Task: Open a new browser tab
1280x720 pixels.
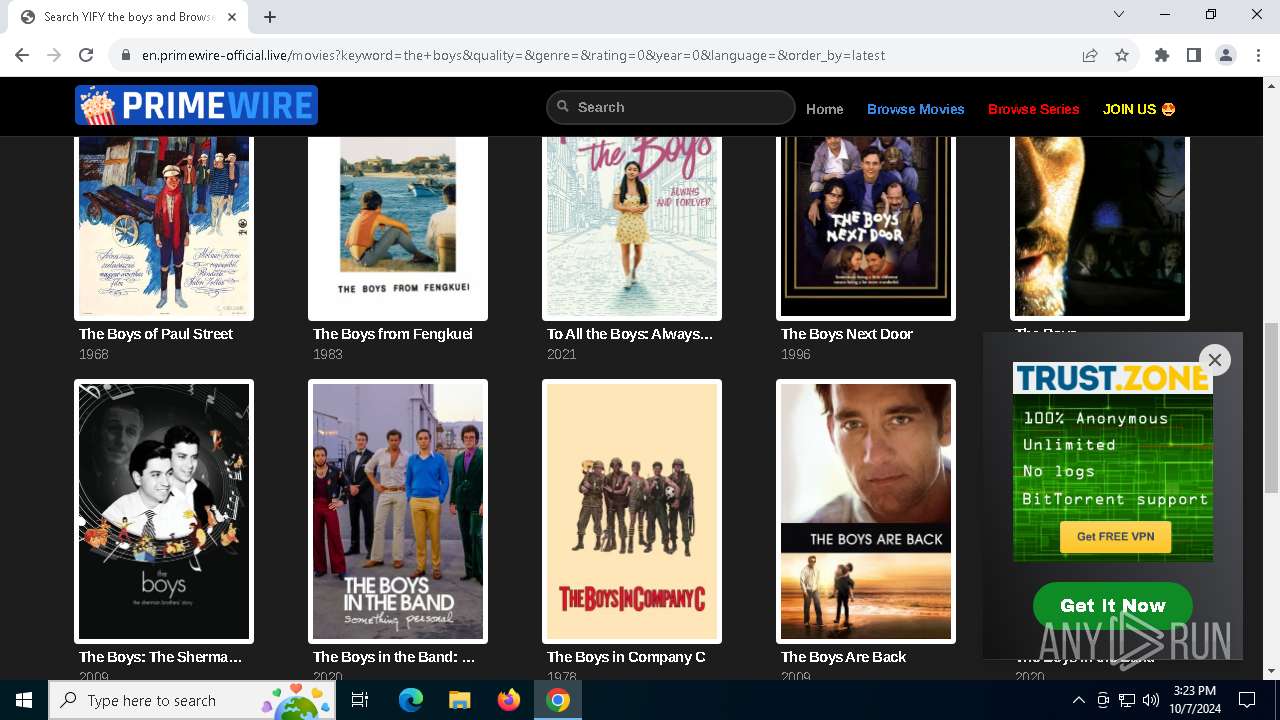Action: (x=270, y=17)
